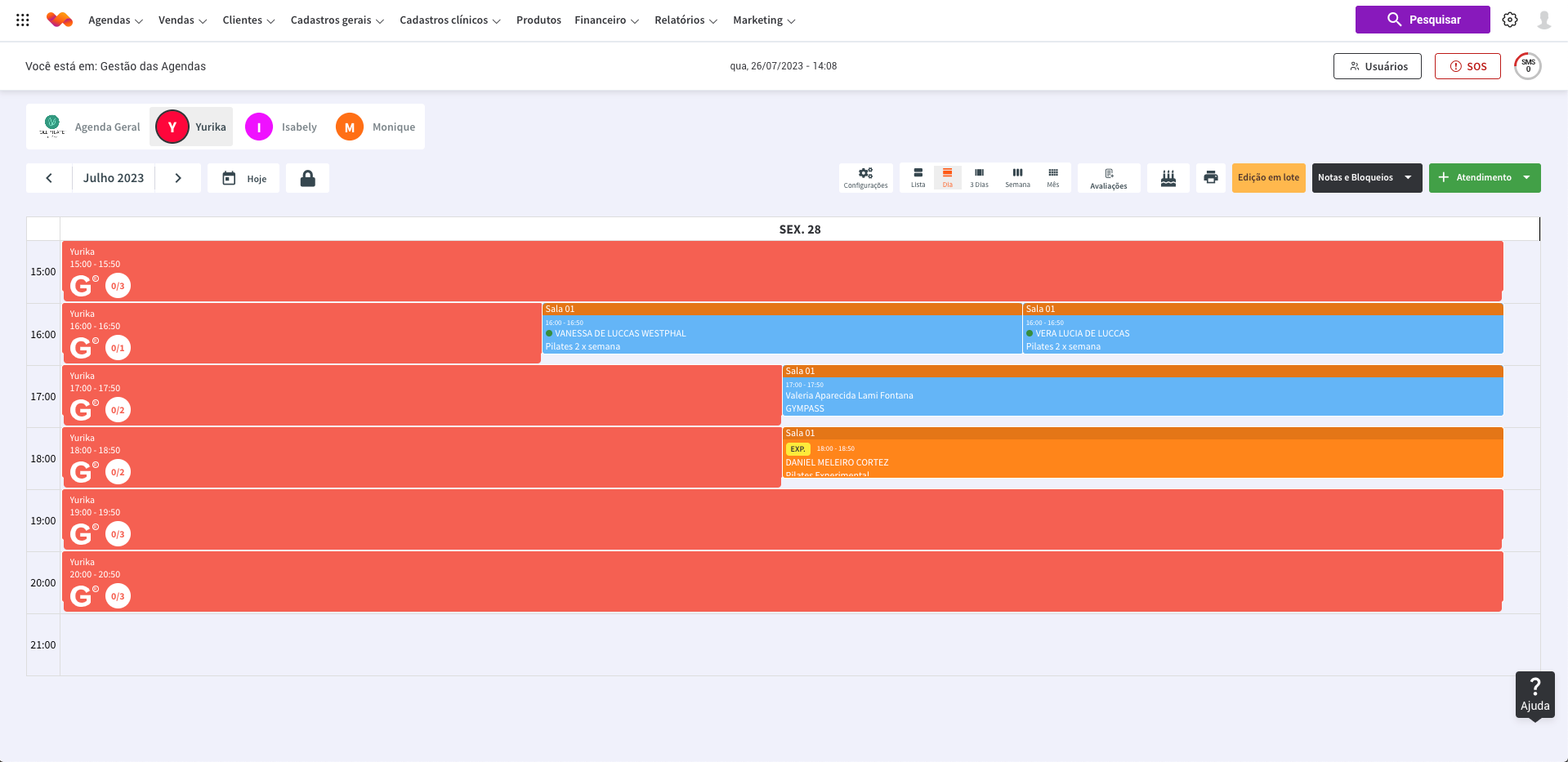1568x762 pixels.
Task: Switch to 3 Dias view
Action: [x=979, y=178]
